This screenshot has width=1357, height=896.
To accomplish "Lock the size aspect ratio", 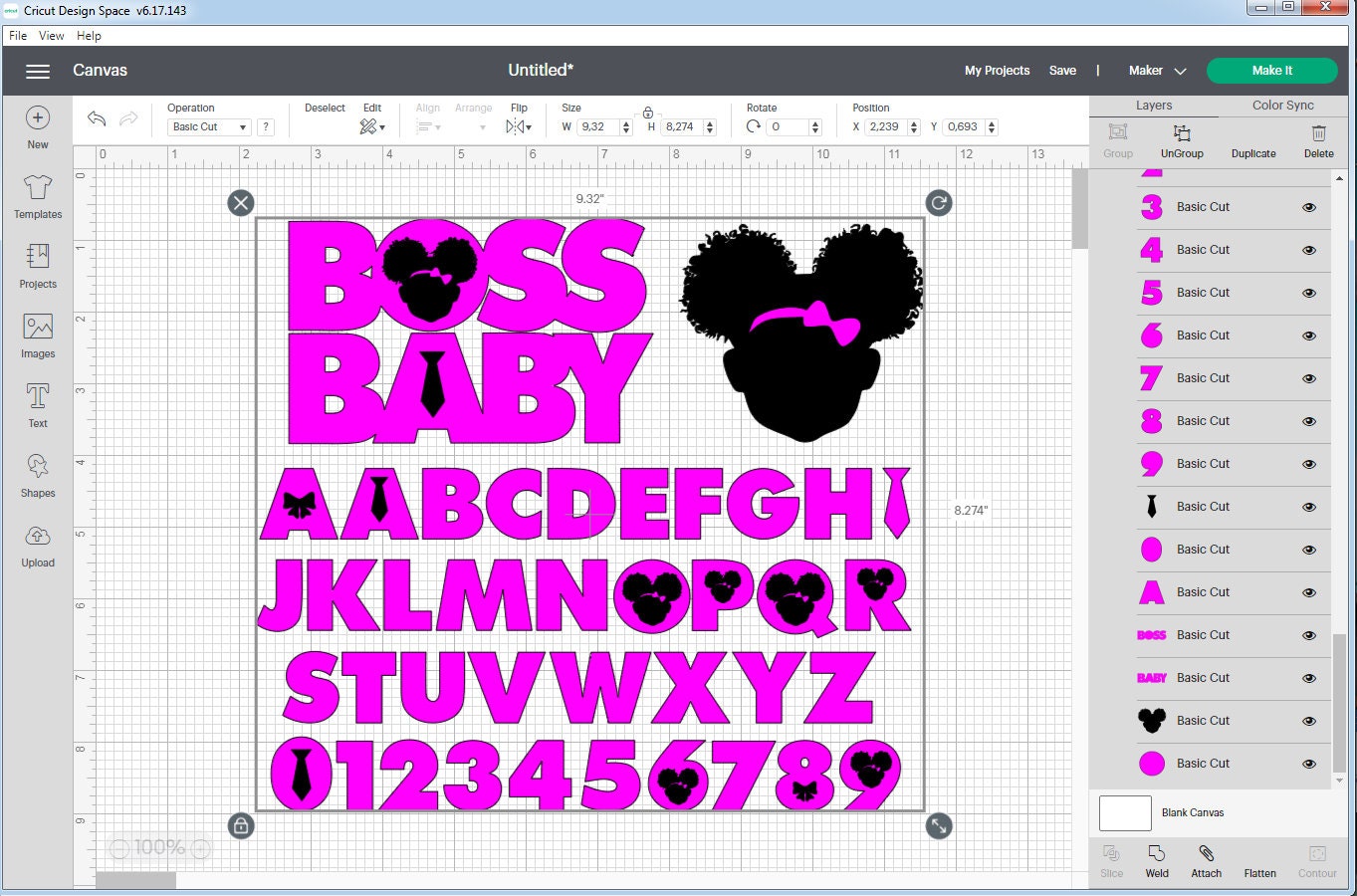I will pos(648,112).
